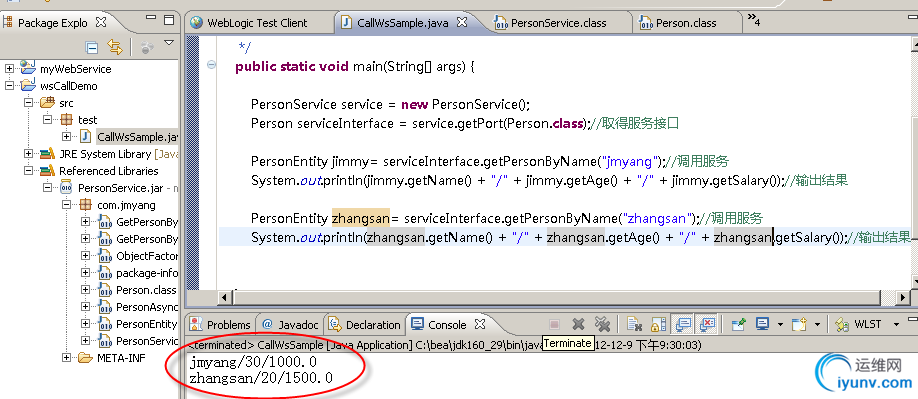Screen dimensions: 918x399
Task: Click the editor vertical scrollbar up arrow
Action: pyautogui.click(x=915, y=44)
